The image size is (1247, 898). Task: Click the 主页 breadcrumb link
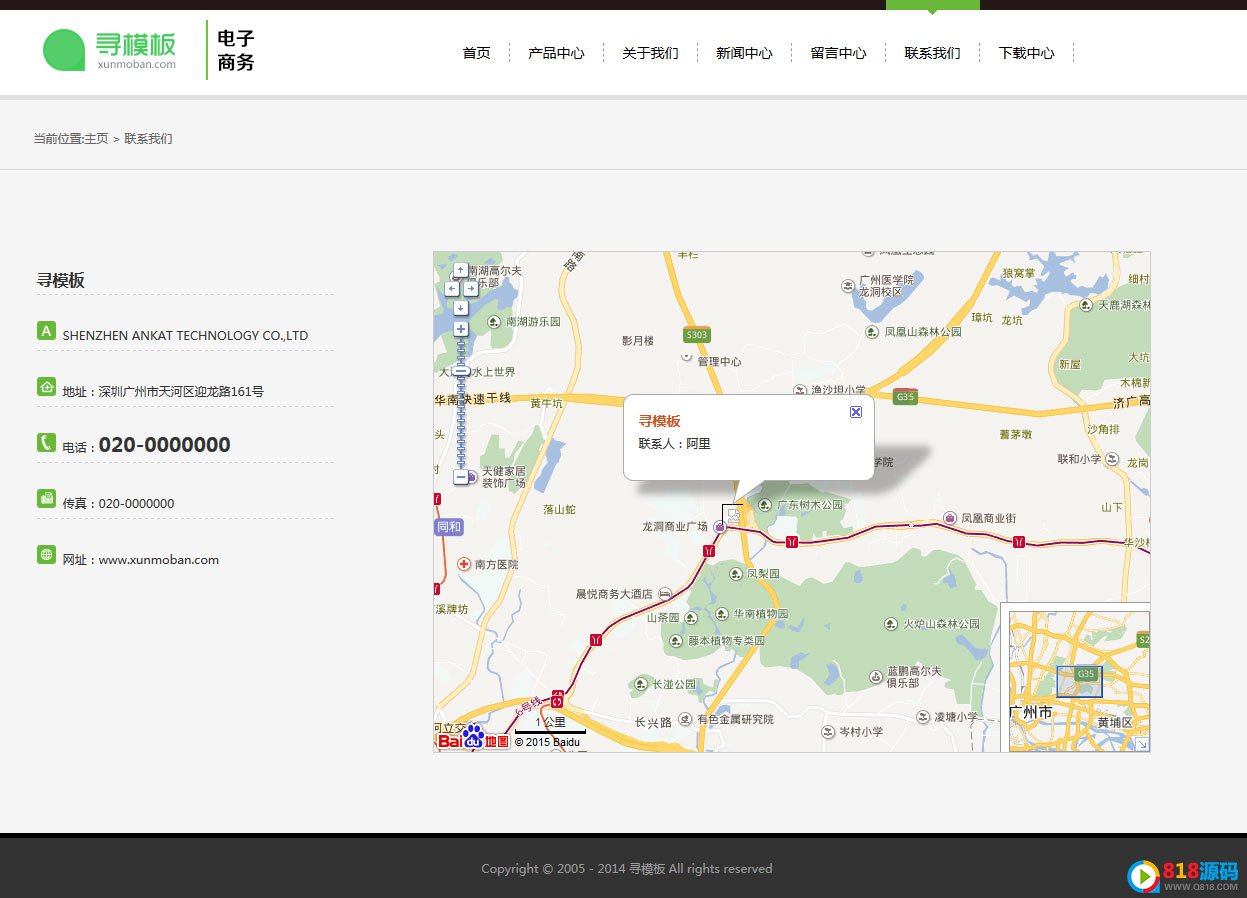coord(96,139)
